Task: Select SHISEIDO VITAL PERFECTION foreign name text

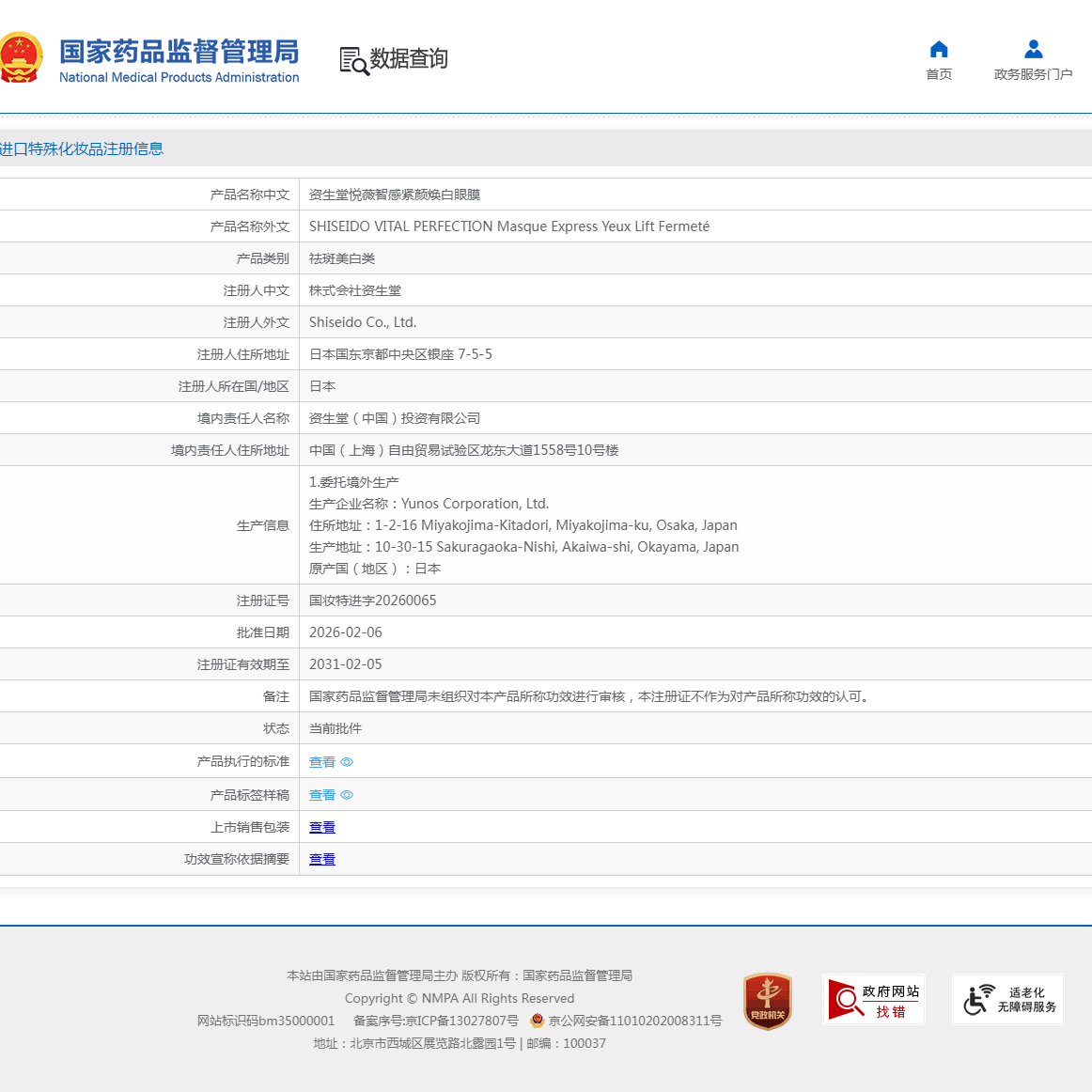Action: 509,226
